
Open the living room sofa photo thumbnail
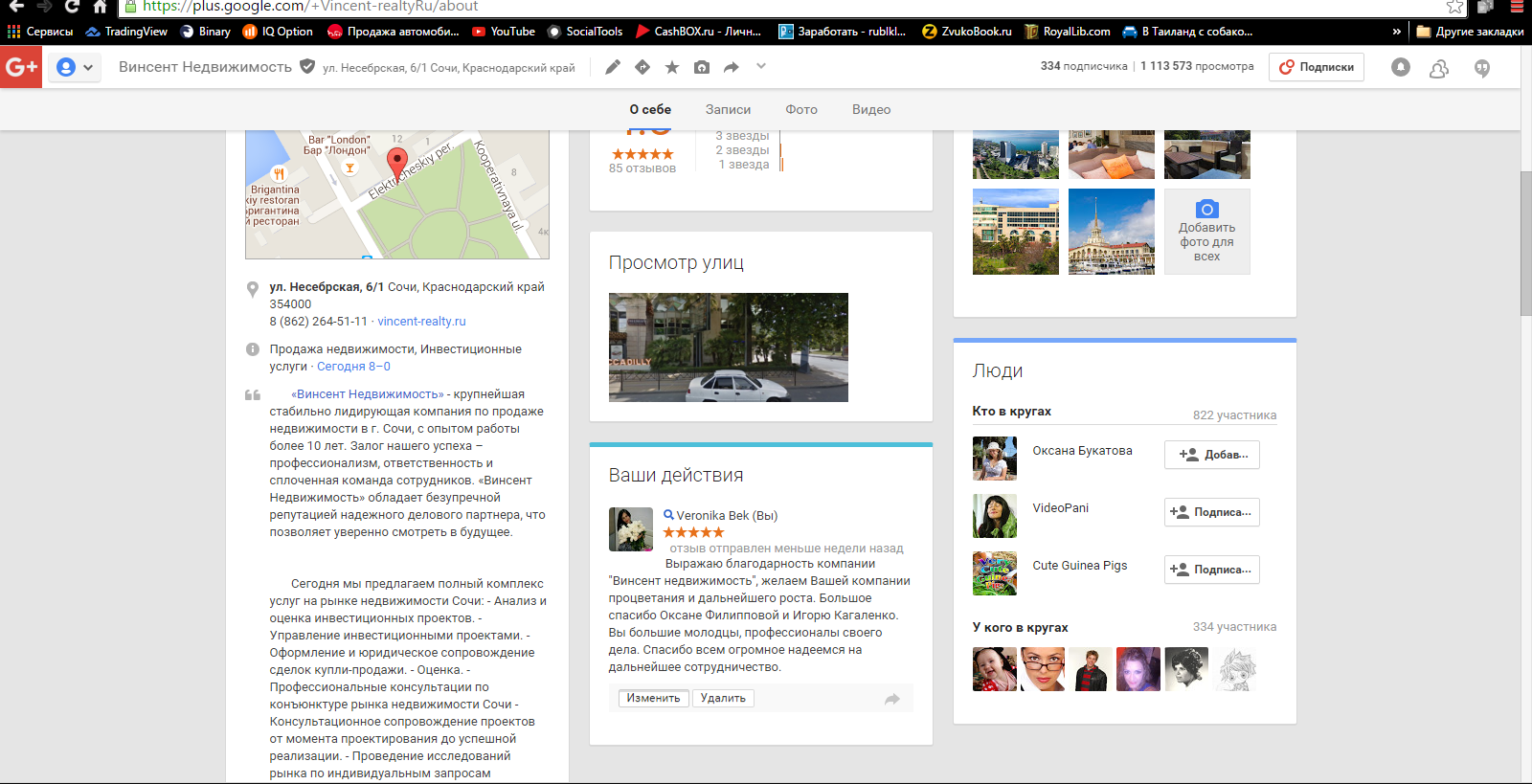[x=1112, y=155]
